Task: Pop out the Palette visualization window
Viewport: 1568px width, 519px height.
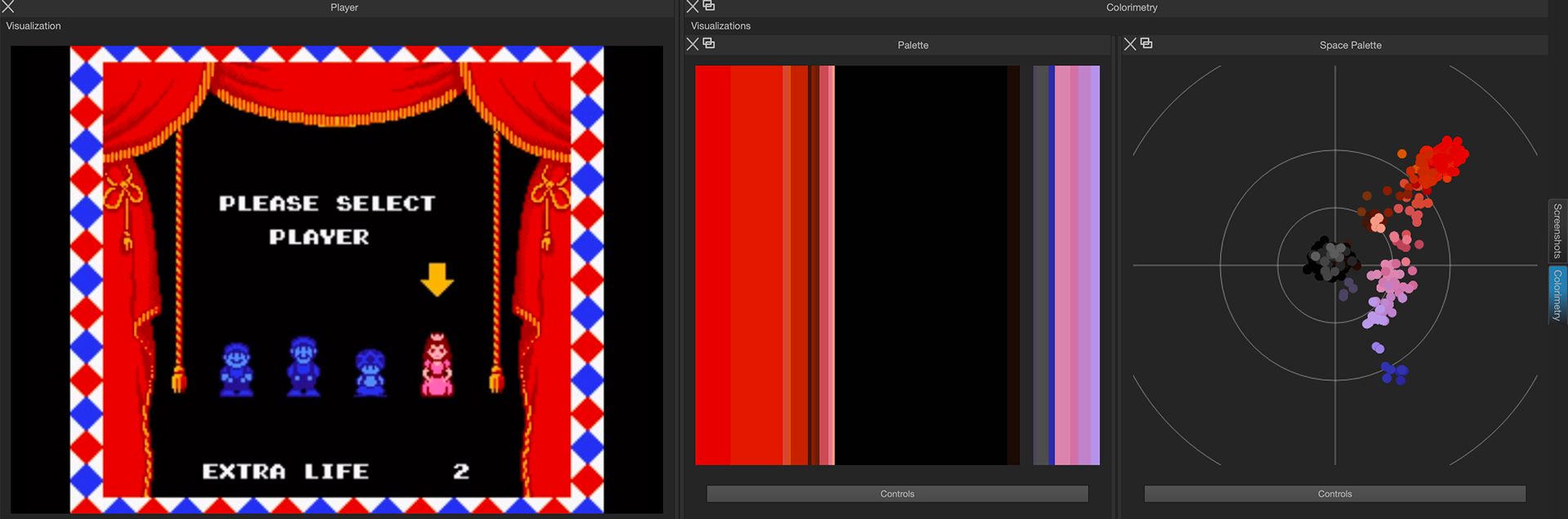Action: [x=709, y=43]
